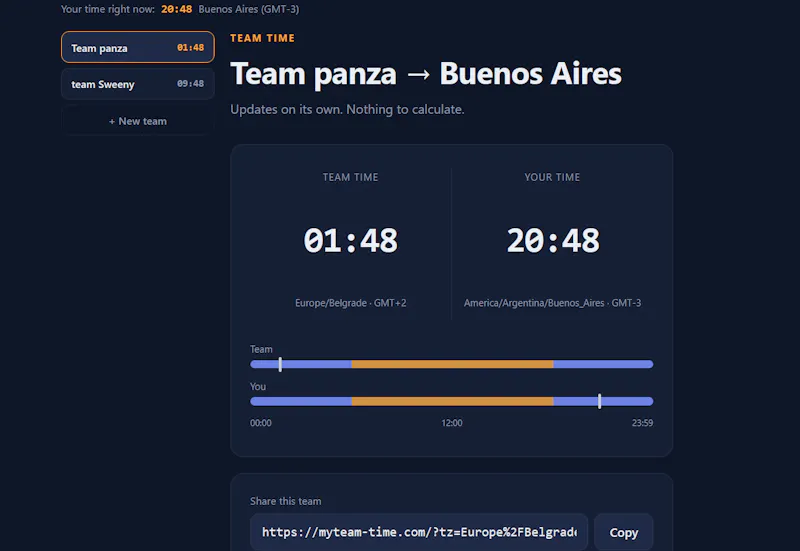This screenshot has width=800, height=551.
Task: Switch to team Sweeny
Action: (138, 84)
